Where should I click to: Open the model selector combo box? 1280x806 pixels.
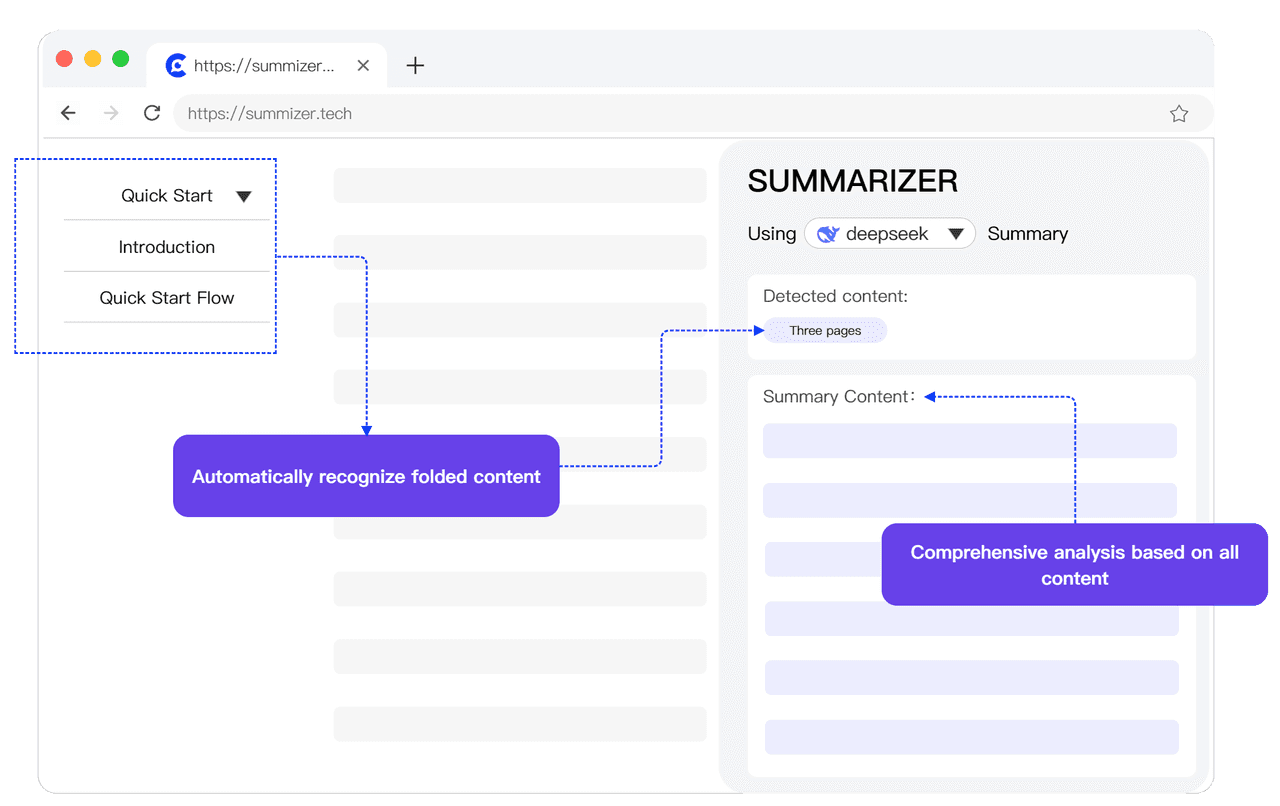[889, 233]
